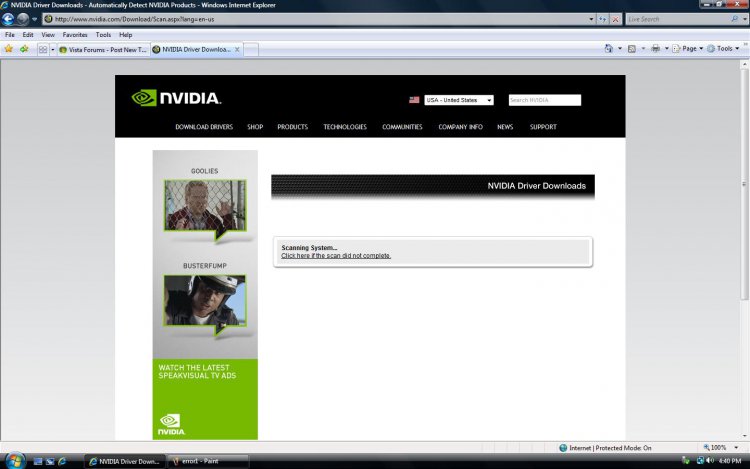750x469 pixels.
Task: Click the Busterfump video thumbnail
Action: click(x=205, y=301)
